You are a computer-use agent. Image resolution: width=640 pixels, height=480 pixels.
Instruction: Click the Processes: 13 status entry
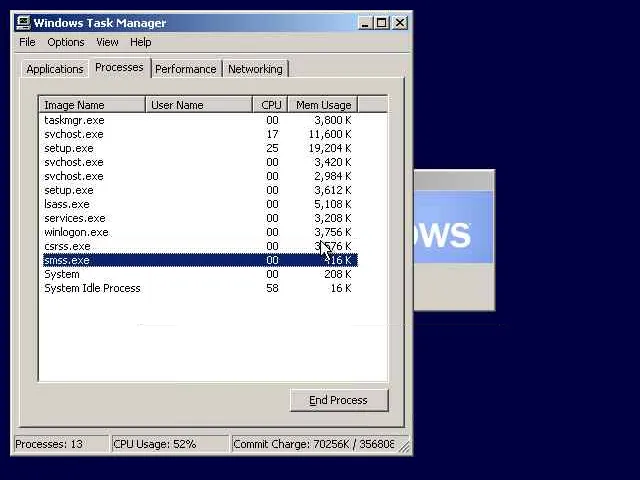pos(61,444)
